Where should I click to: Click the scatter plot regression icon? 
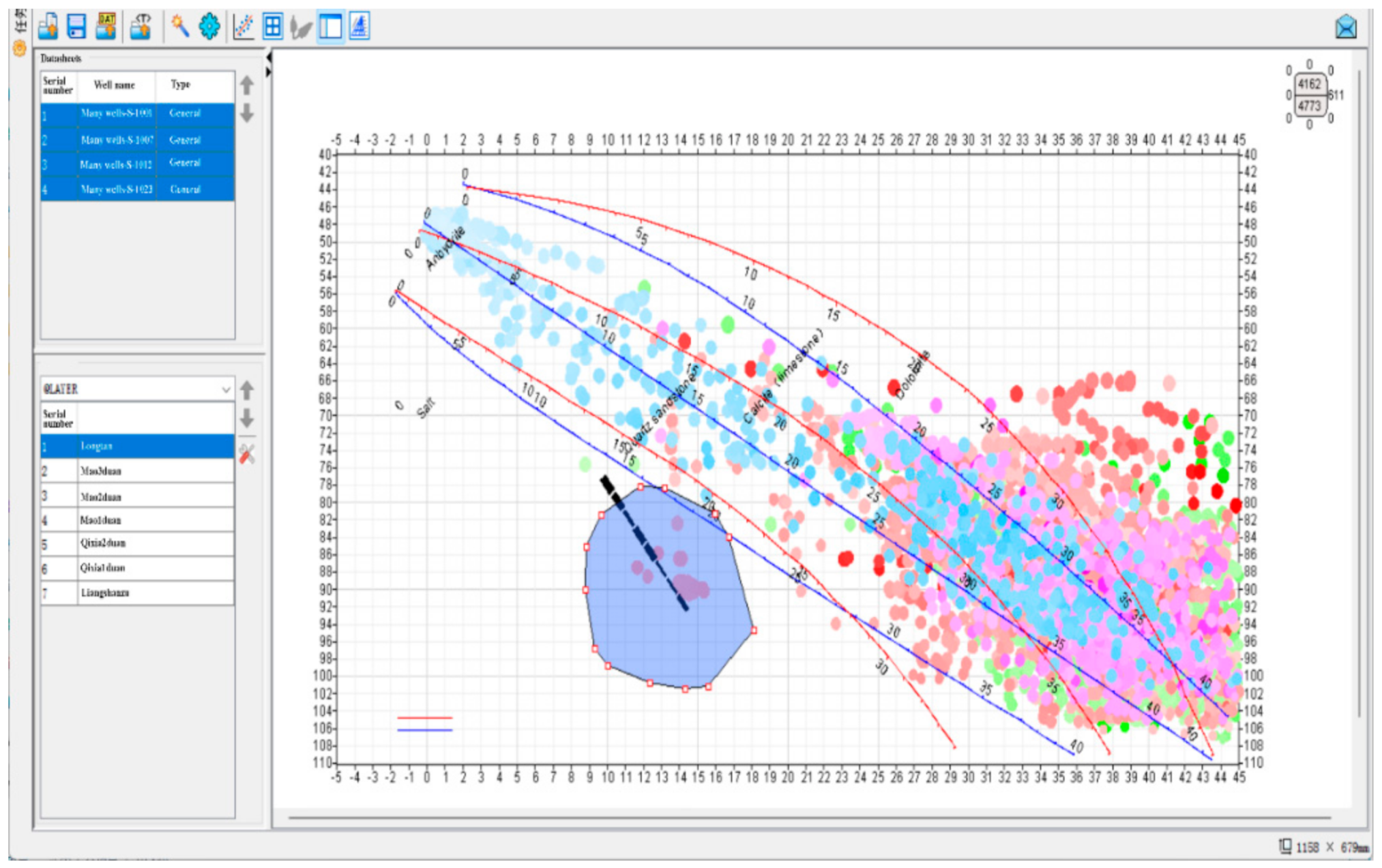(244, 27)
